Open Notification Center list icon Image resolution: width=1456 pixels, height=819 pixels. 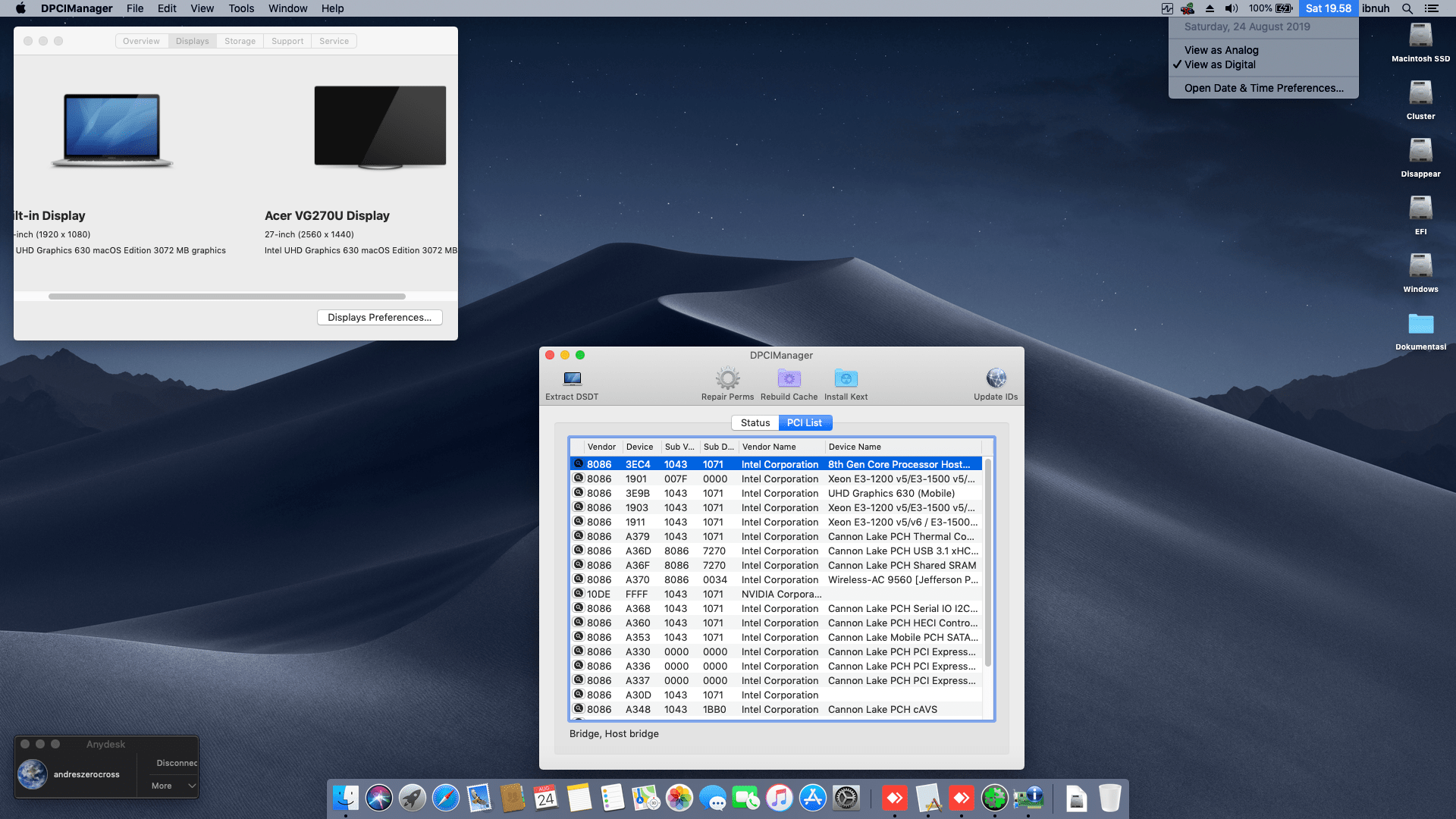click(1431, 8)
